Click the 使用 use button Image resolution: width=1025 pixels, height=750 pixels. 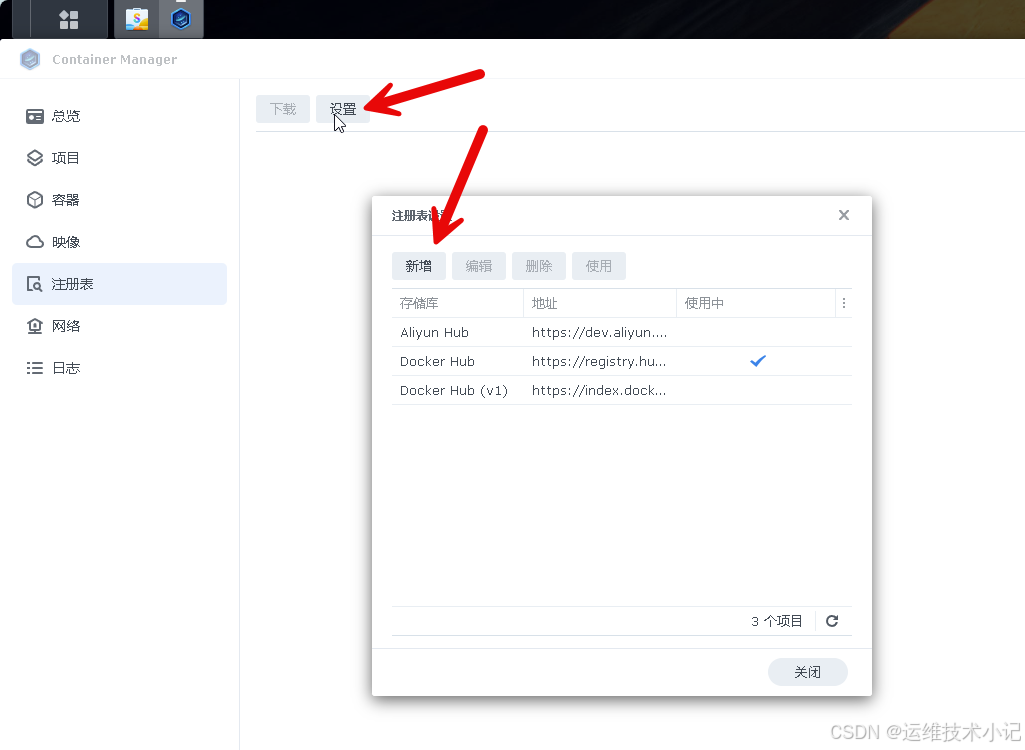[599, 266]
